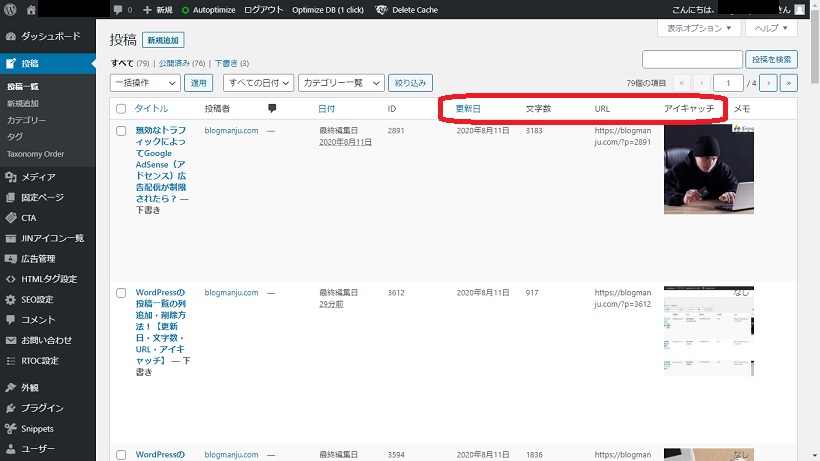Screen dimensions: 820x461
Task: Click inside the post search field
Action: pyautogui.click(x=692, y=60)
